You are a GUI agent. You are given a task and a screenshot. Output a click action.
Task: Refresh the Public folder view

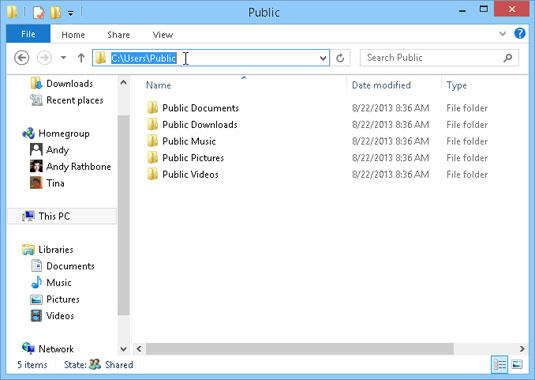[340, 58]
